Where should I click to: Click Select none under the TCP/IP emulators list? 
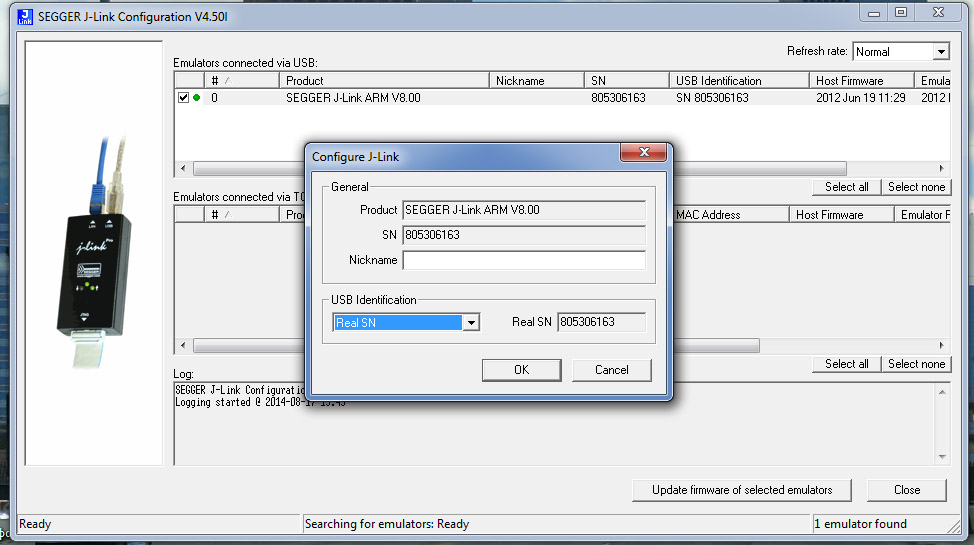click(916, 364)
